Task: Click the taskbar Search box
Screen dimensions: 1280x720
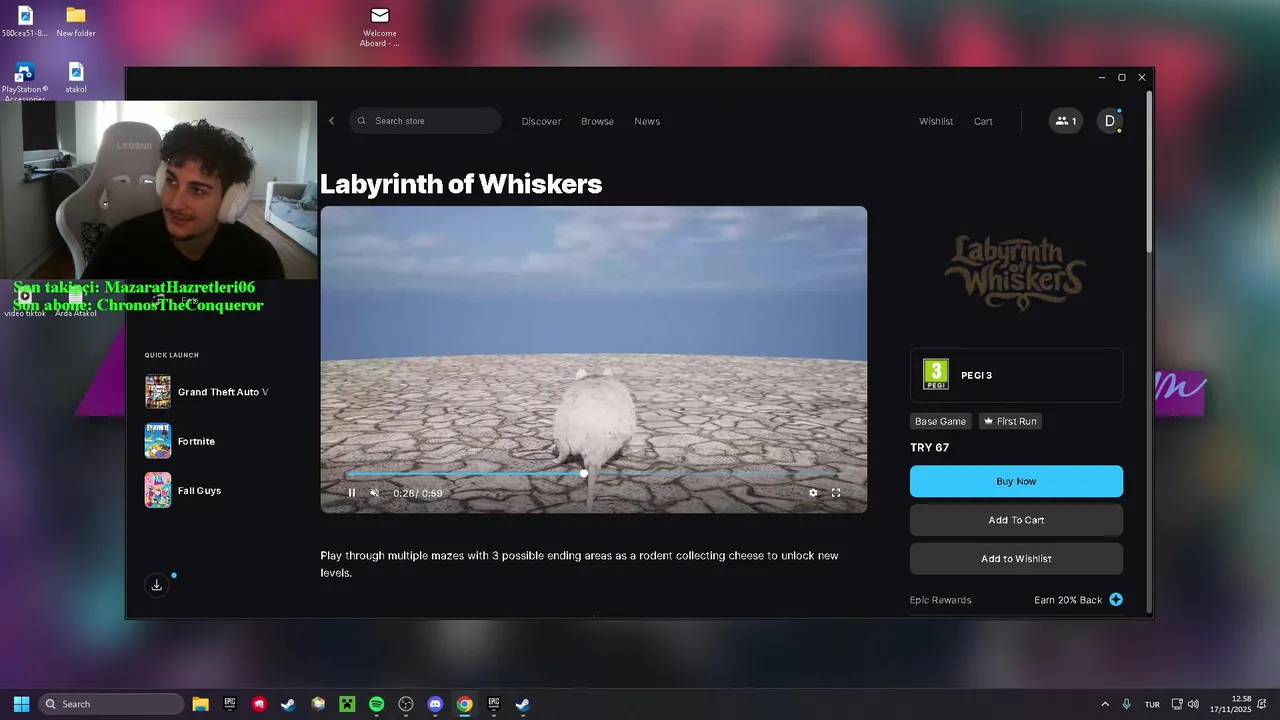Action: (x=111, y=704)
